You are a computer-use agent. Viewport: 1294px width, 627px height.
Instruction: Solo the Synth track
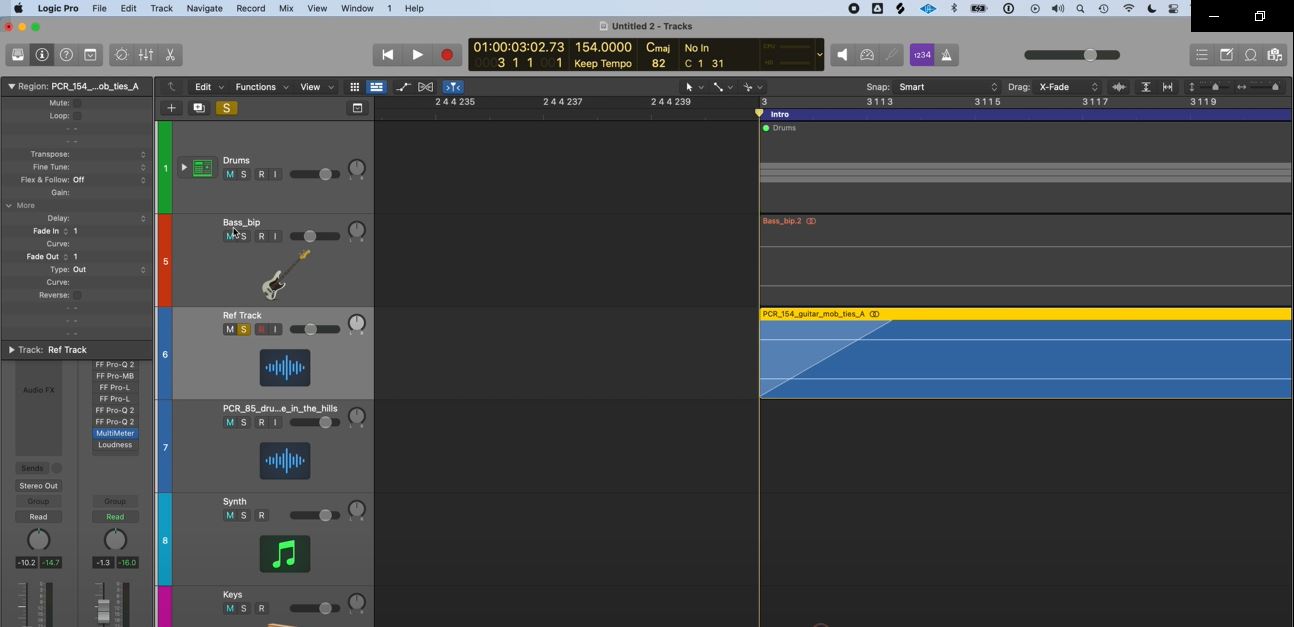[x=243, y=516]
